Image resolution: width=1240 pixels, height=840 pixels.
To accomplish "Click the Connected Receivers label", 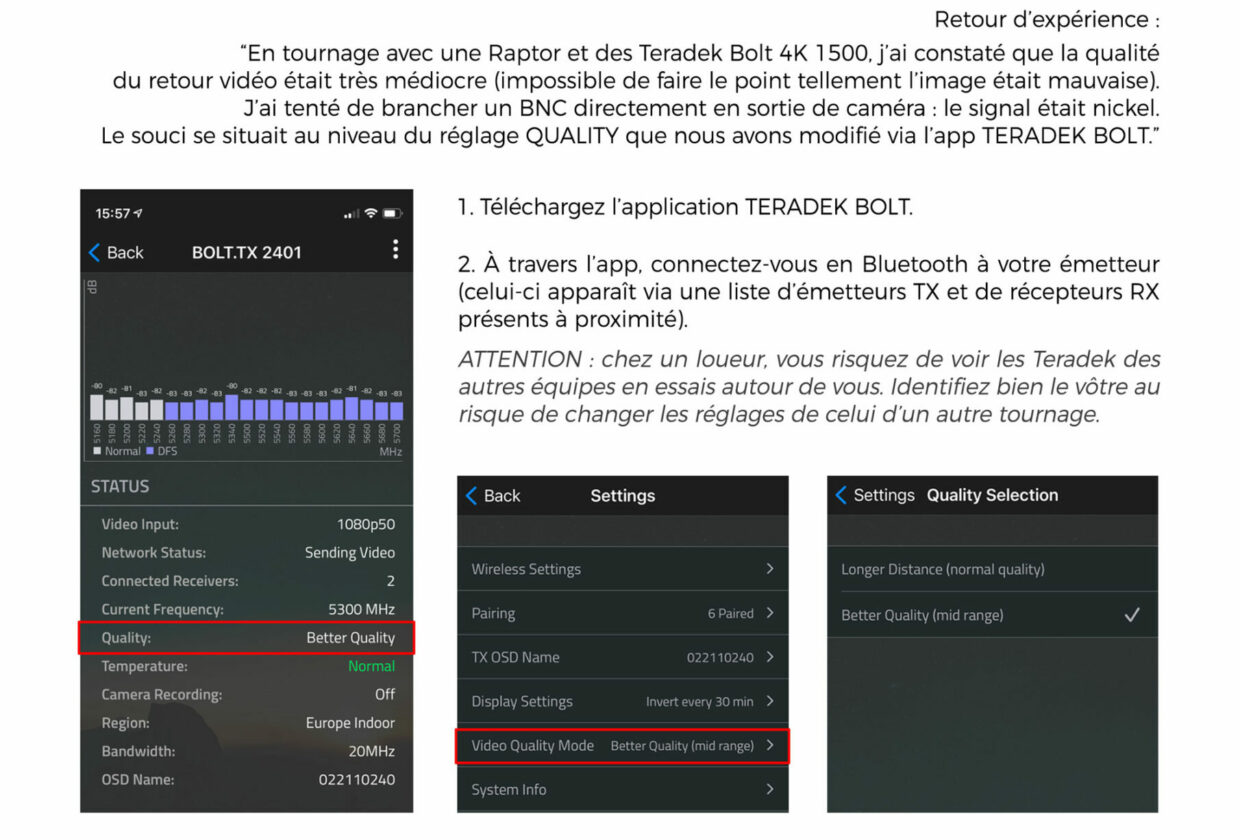I will pos(170,581).
